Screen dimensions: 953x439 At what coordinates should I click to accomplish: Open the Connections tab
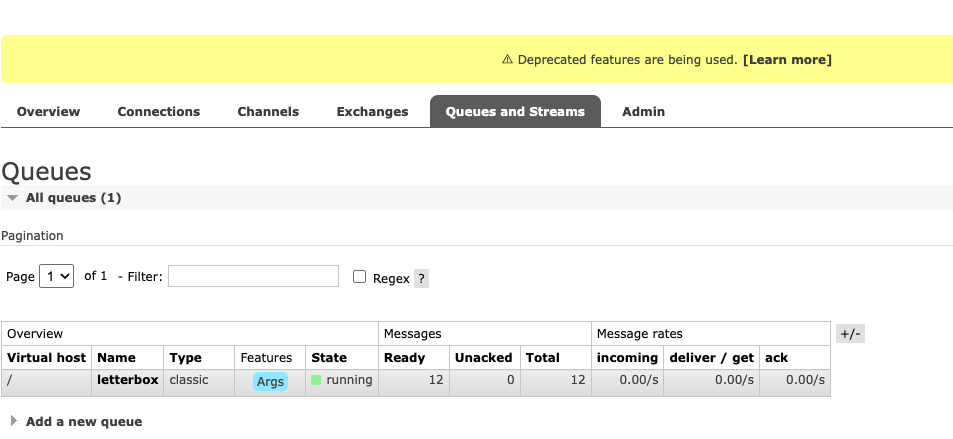[159, 112]
